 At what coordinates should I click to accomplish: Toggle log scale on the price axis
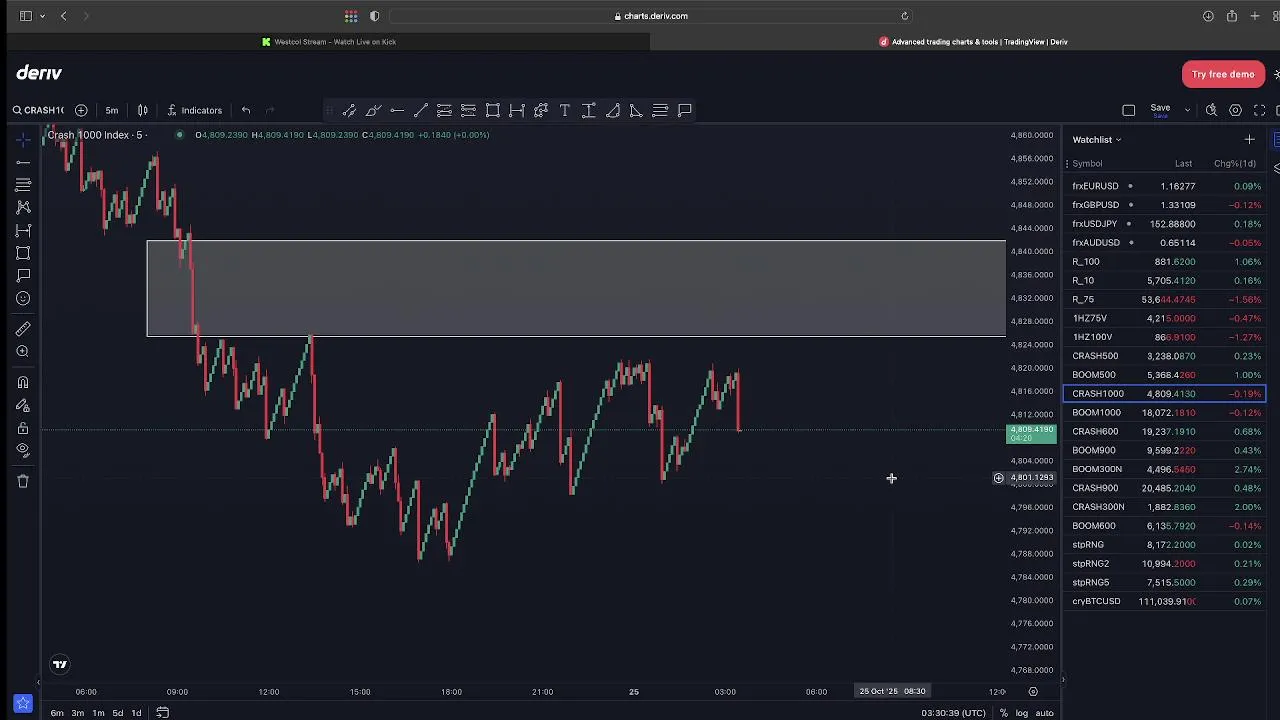click(x=1021, y=713)
